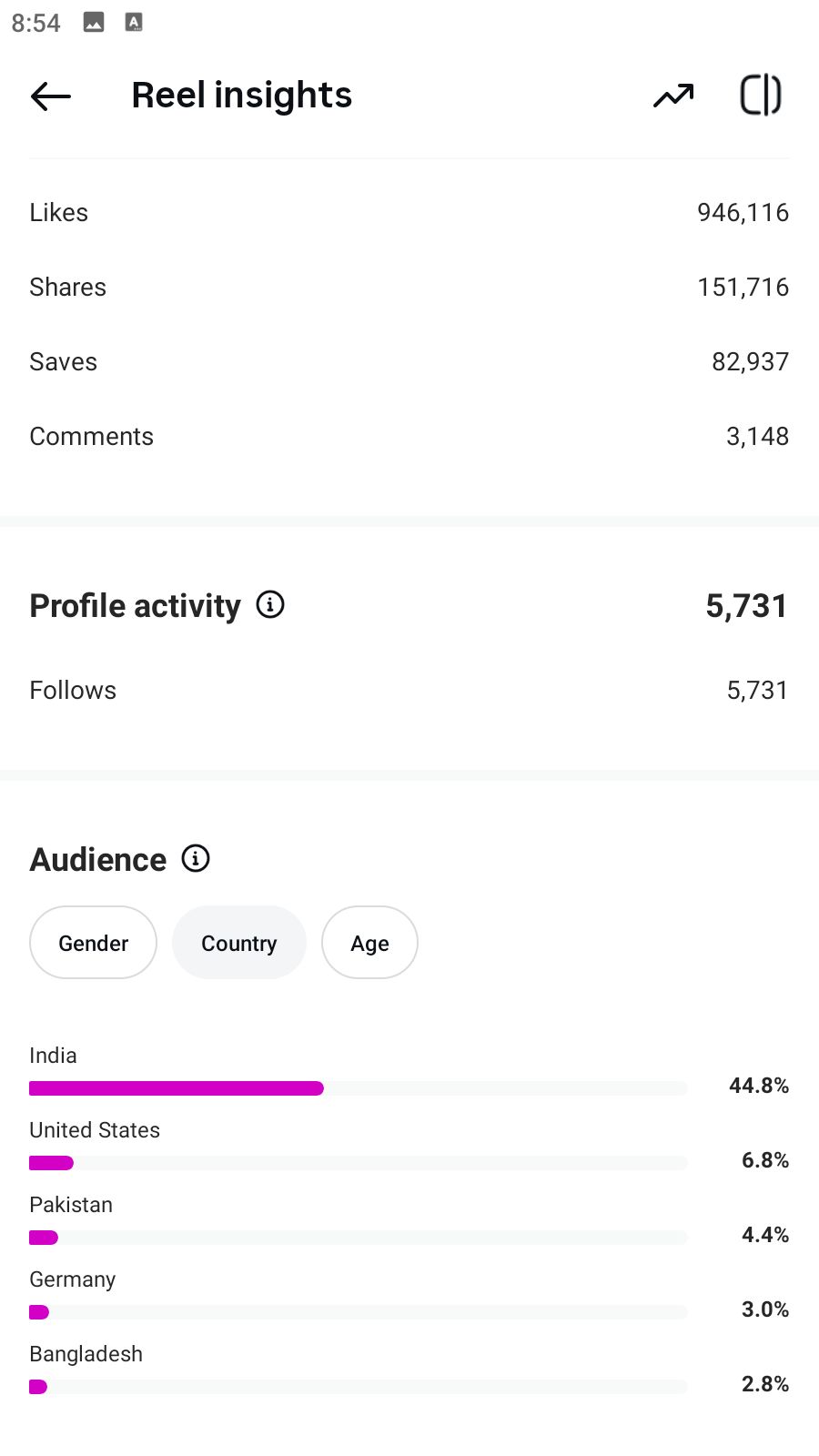Tap the Audience info icon

point(196,858)
